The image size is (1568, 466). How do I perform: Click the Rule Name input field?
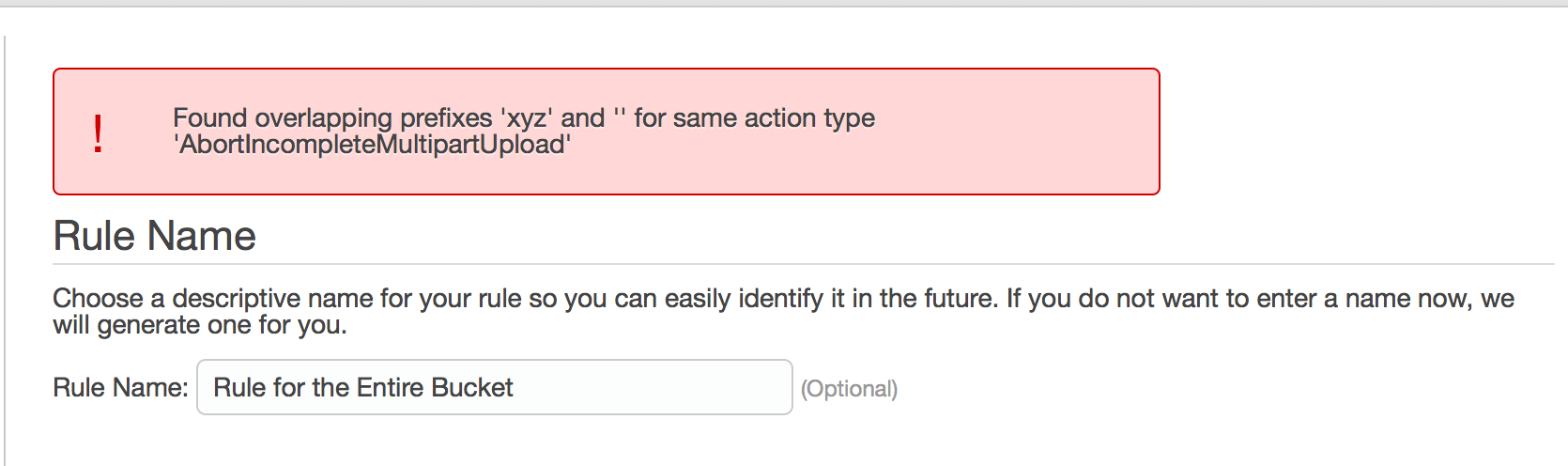[494, 387]
